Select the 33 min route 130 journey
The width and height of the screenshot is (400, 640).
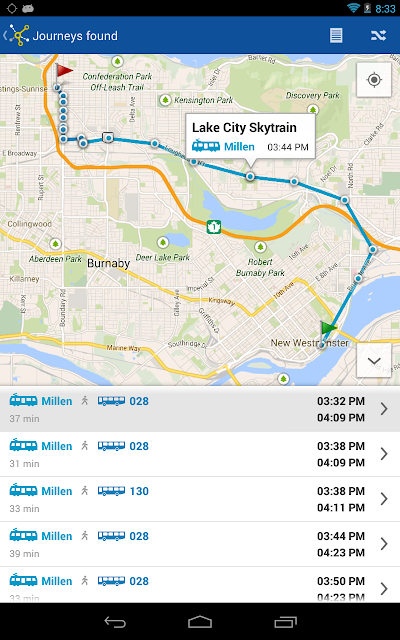[200, 499]
